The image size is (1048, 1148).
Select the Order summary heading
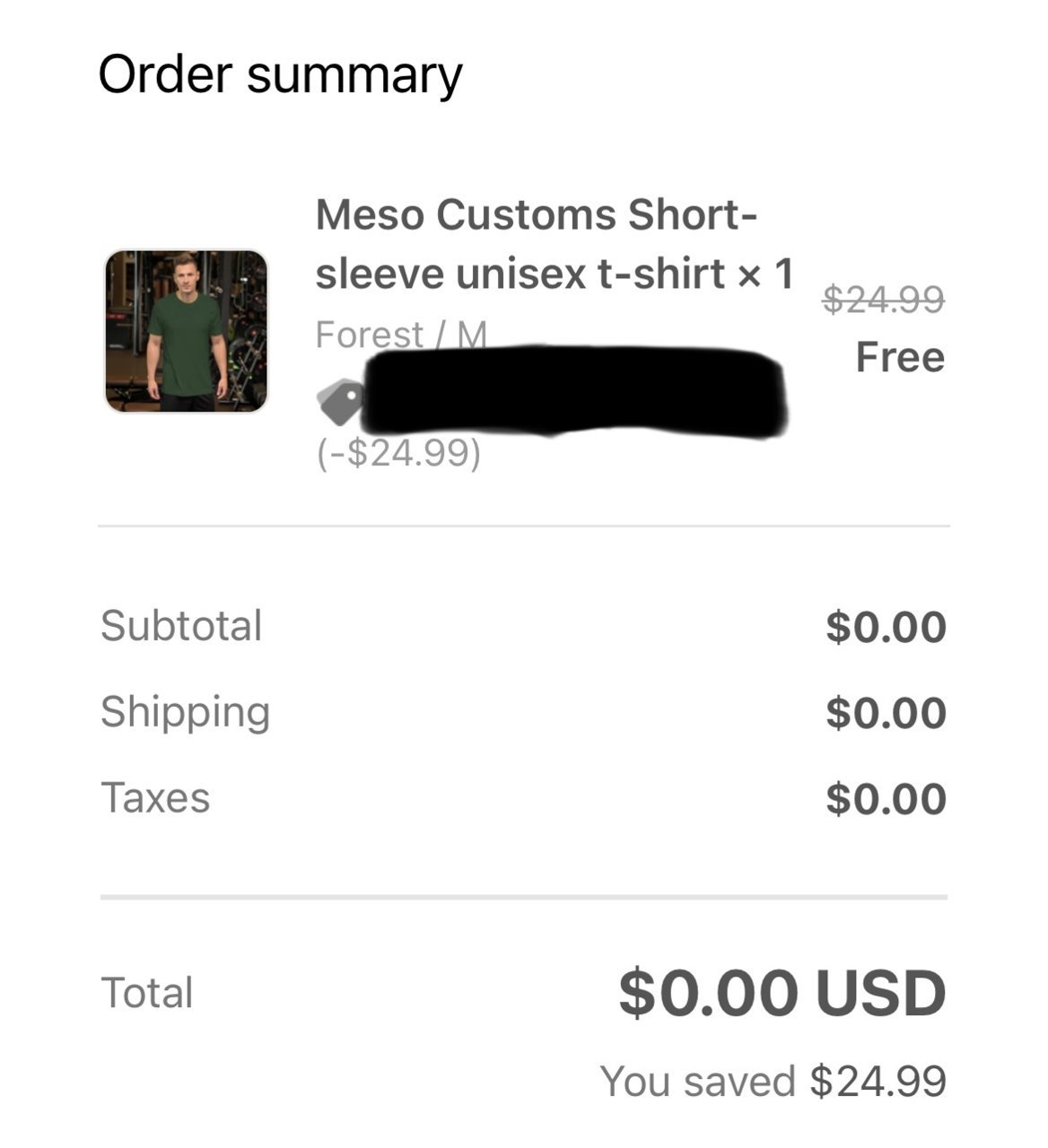pyautogui.click(x=280, y=74)
